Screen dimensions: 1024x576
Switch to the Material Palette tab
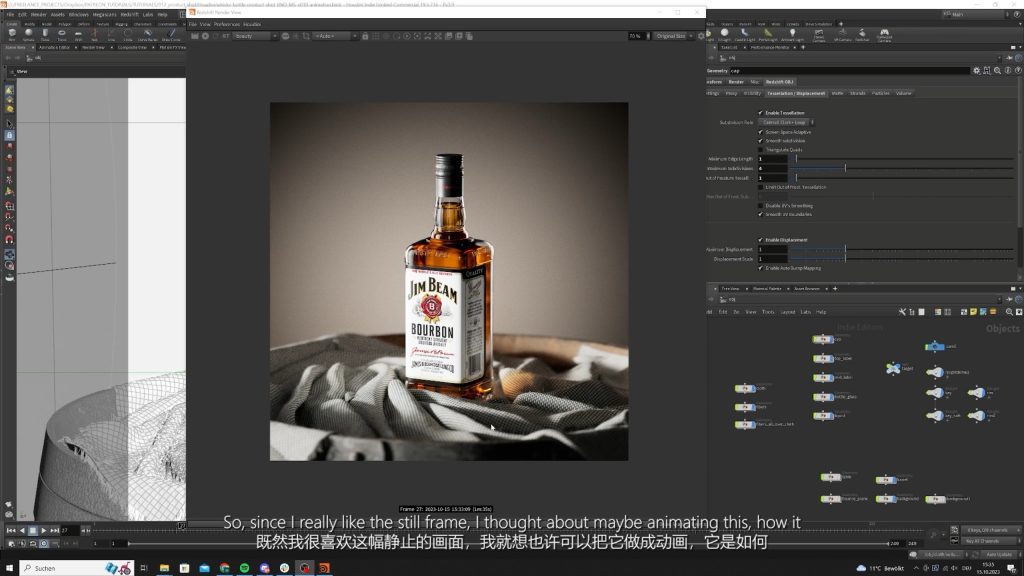(x=767, y=289)
